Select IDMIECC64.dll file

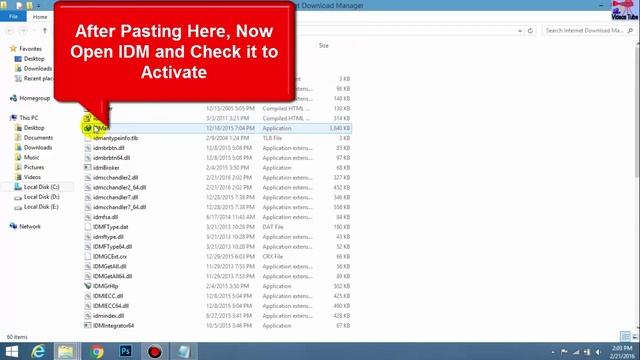click(111, 306)
